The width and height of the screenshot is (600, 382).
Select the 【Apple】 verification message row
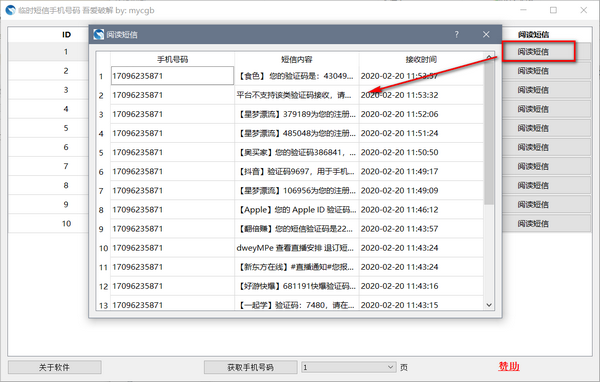point(297,210)
